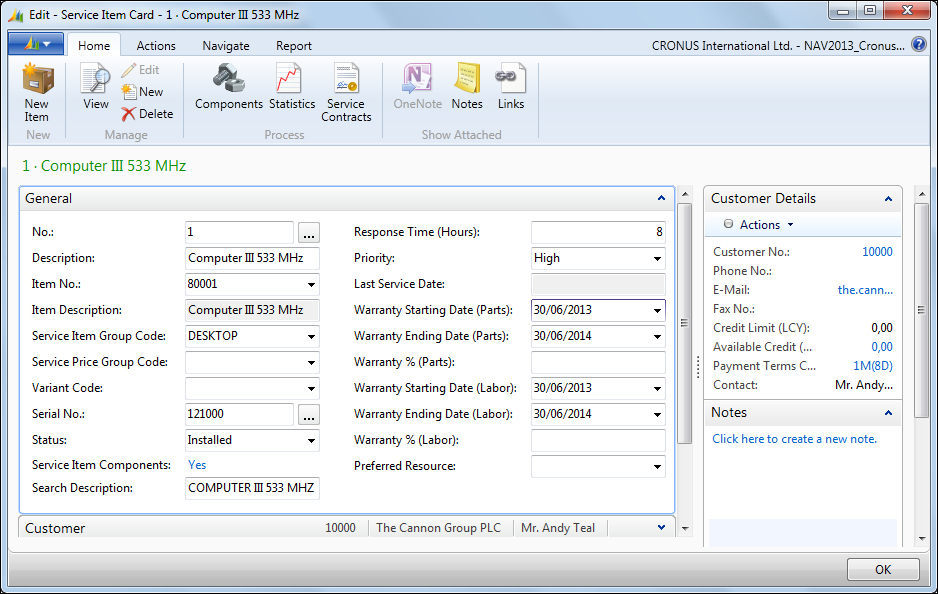Open Warranty Starting Date (Parts) date picker
Viewport: 938px width, 594px height.
[x=657, y=311]
